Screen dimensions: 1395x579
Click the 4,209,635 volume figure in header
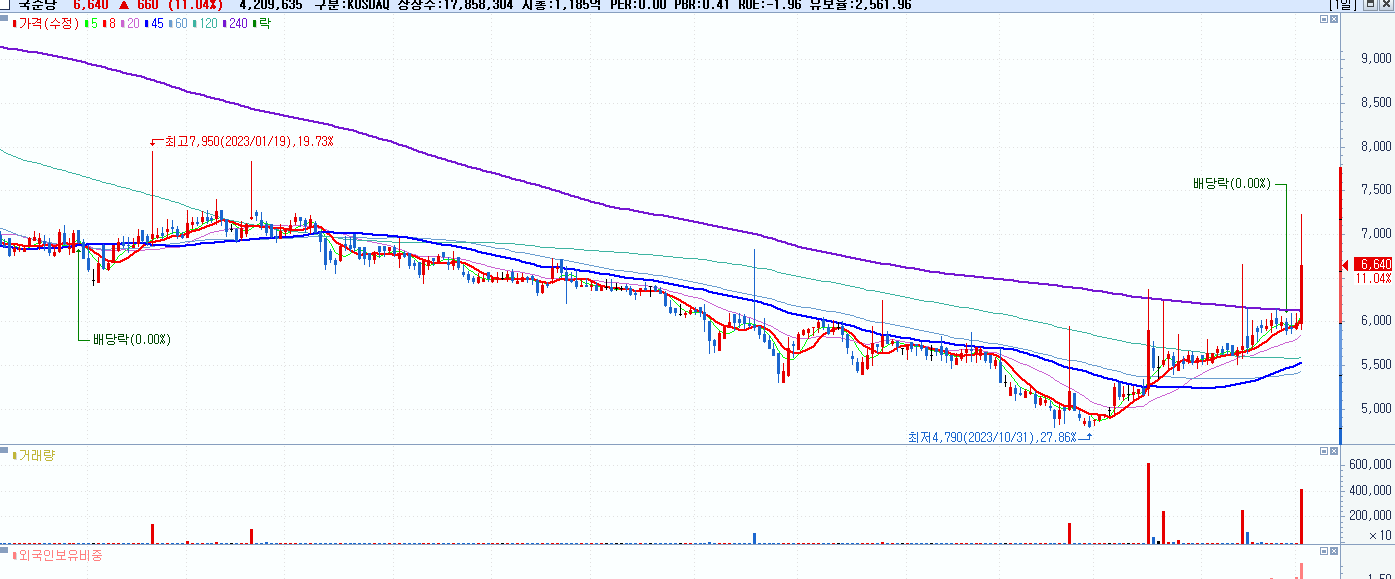[271, 5]
